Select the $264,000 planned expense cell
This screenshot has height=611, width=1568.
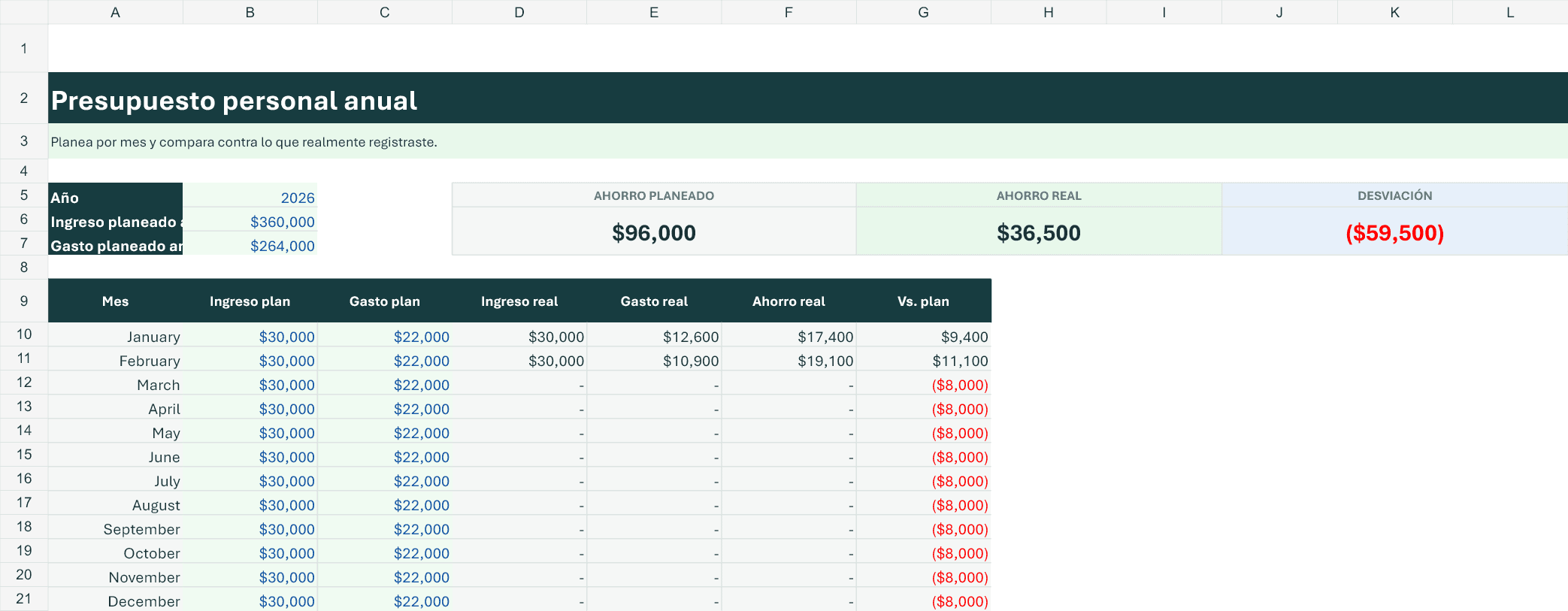pyautogui.click(x=250, y=243)
